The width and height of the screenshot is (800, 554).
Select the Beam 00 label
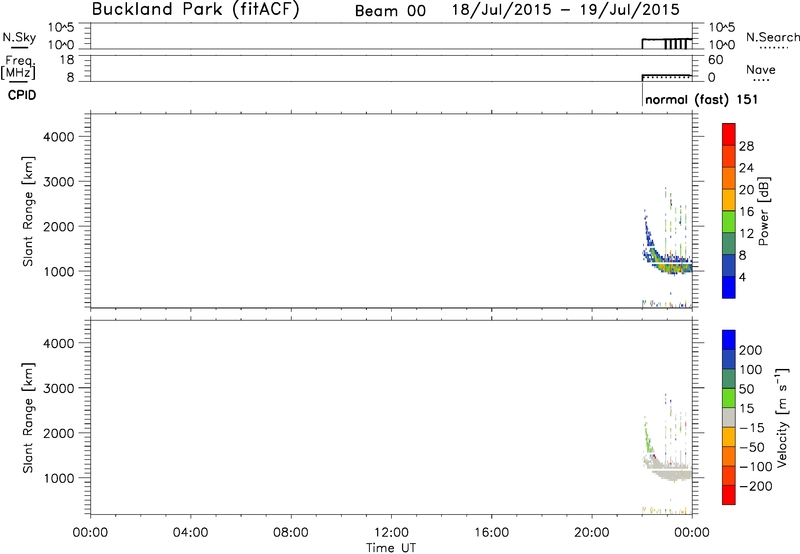[x=390, y=11]
